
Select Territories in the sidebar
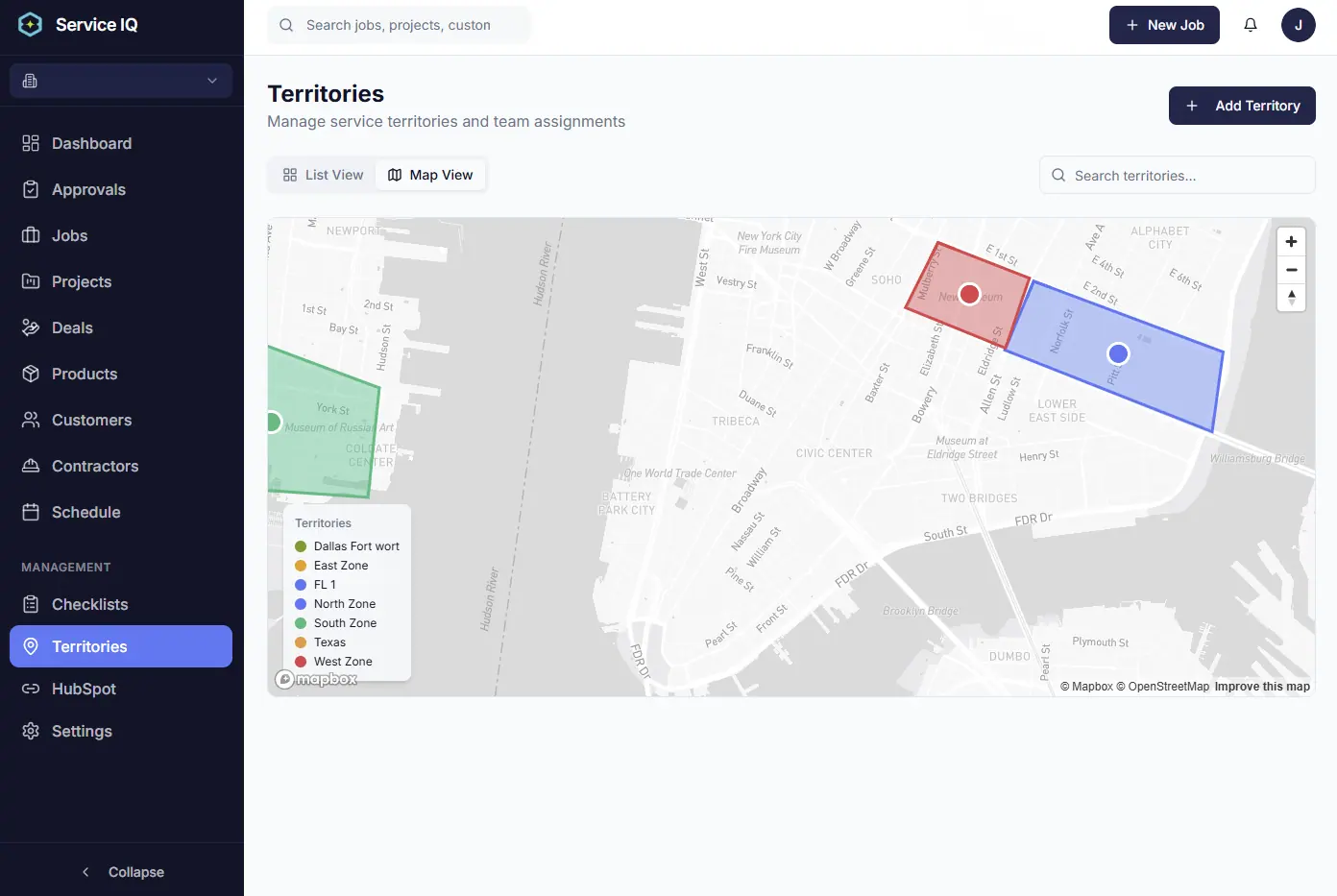pos(121,646)
